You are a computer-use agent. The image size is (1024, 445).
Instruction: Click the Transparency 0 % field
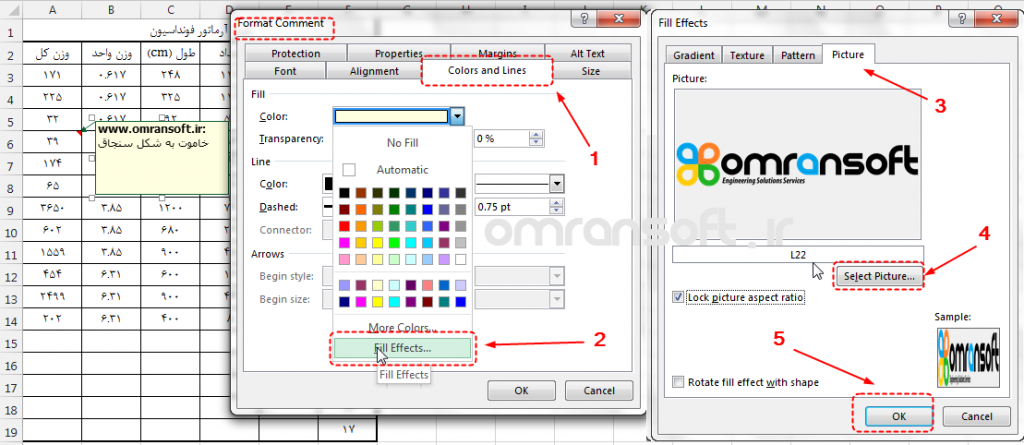click(502, 139)
